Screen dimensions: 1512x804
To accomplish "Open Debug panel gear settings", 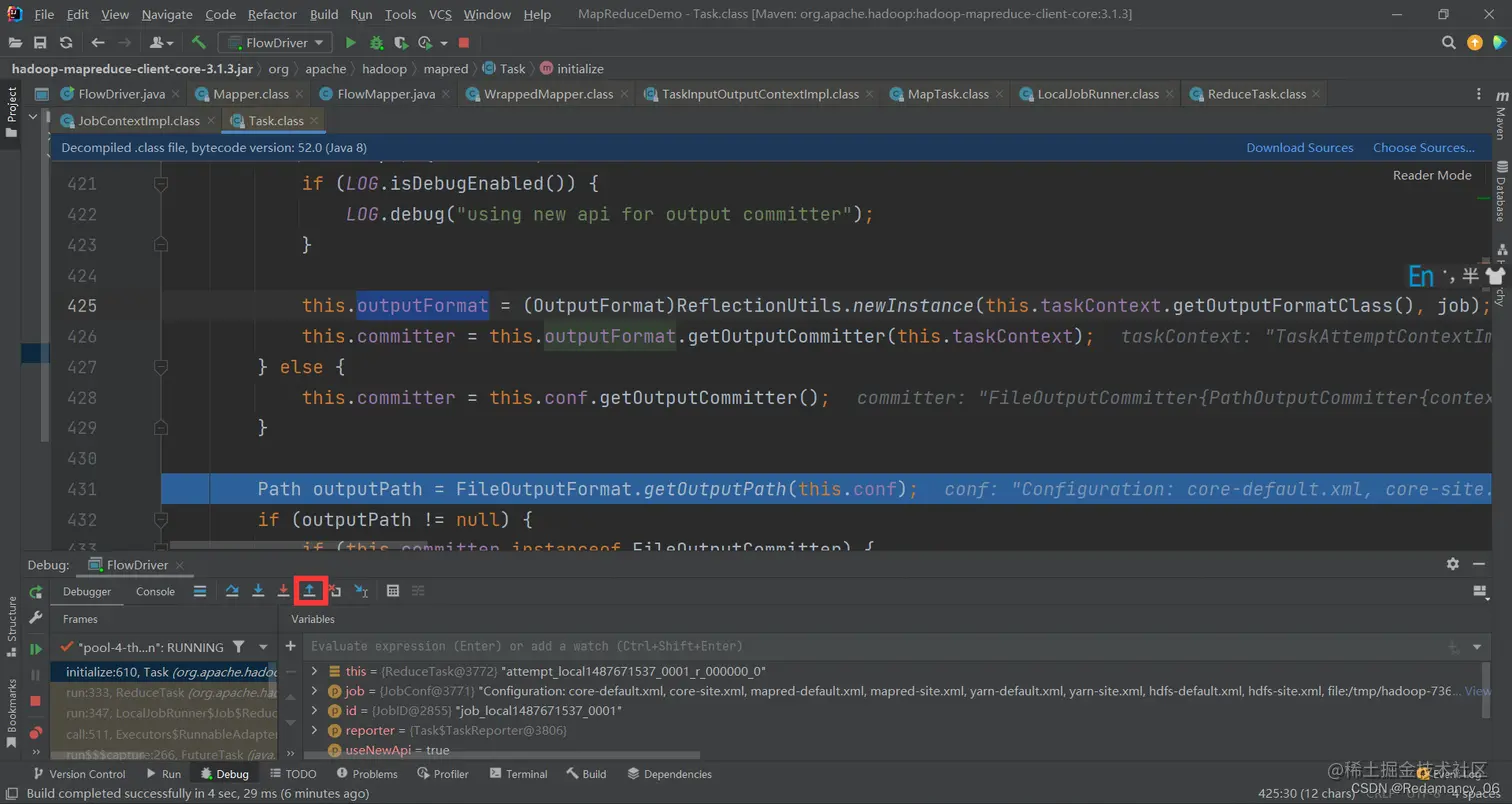I will [1453, 564].
